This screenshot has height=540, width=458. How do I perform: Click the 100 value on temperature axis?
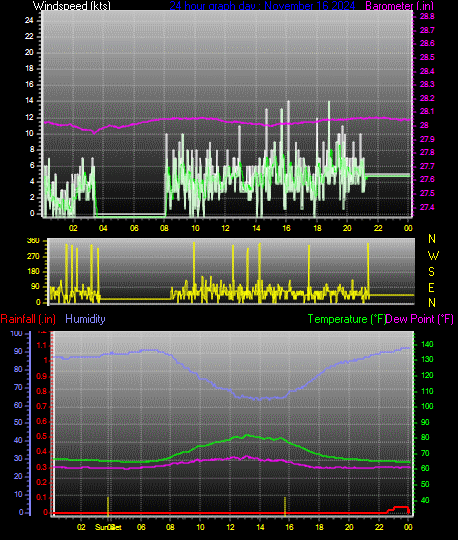pyautogui.click(x=427, y=406)
